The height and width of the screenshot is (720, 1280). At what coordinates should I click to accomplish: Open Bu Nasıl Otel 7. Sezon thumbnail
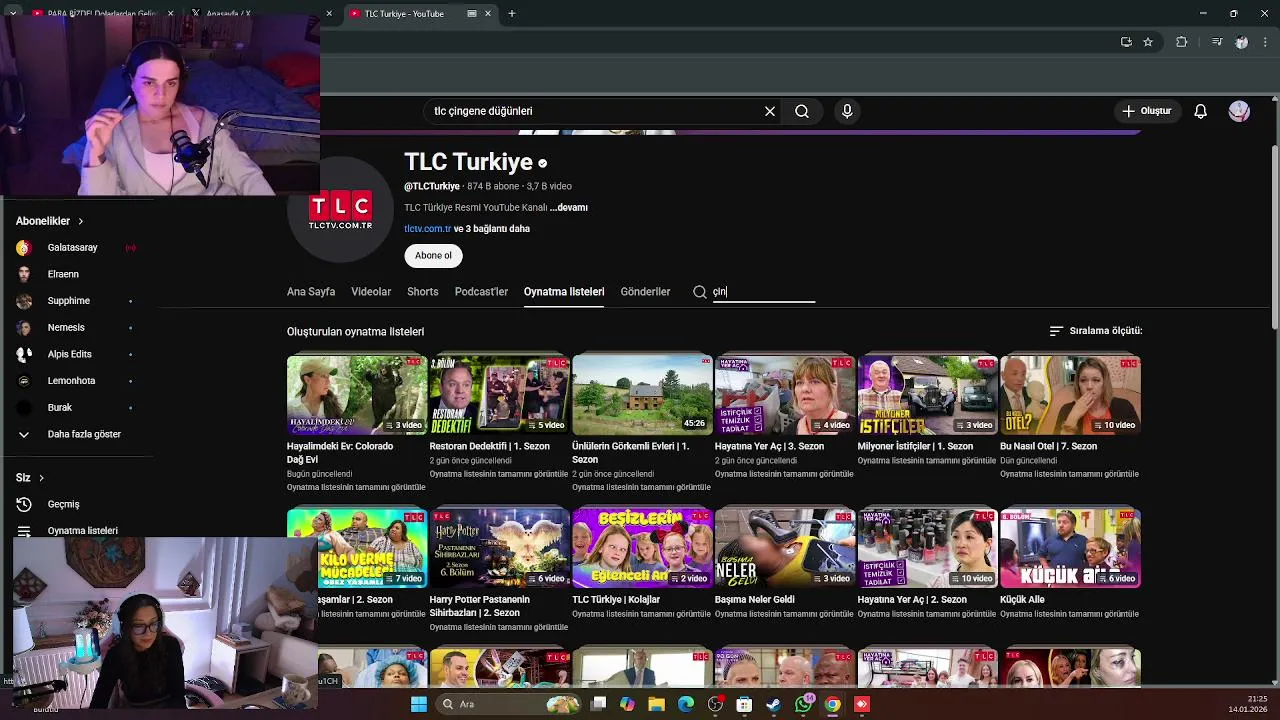pos(1070,394)
